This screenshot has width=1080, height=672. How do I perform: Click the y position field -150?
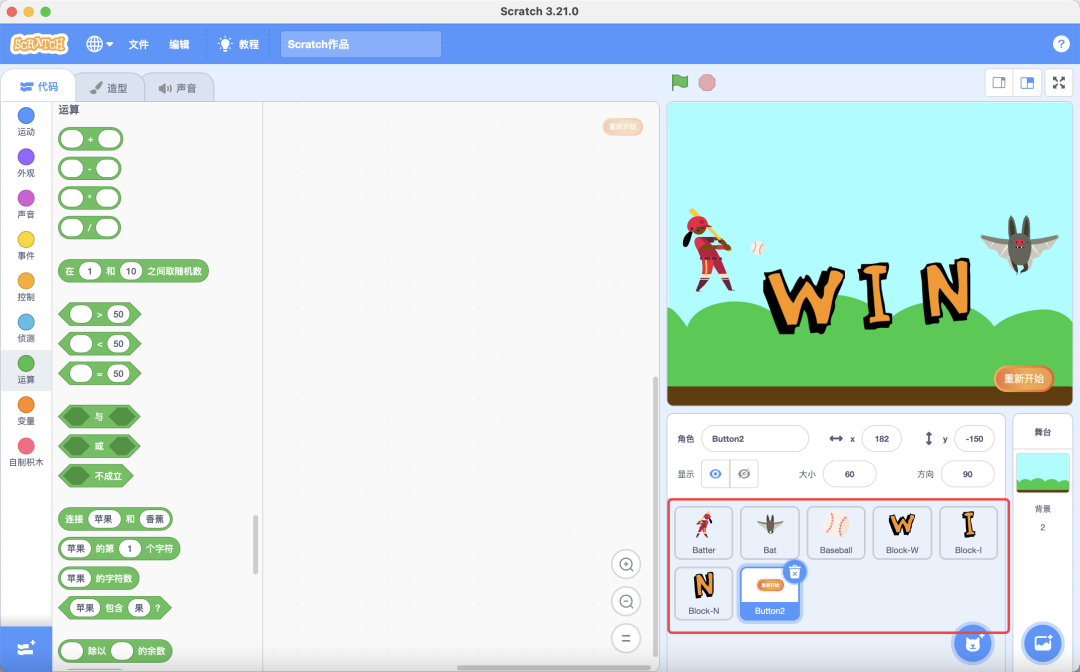974,439
